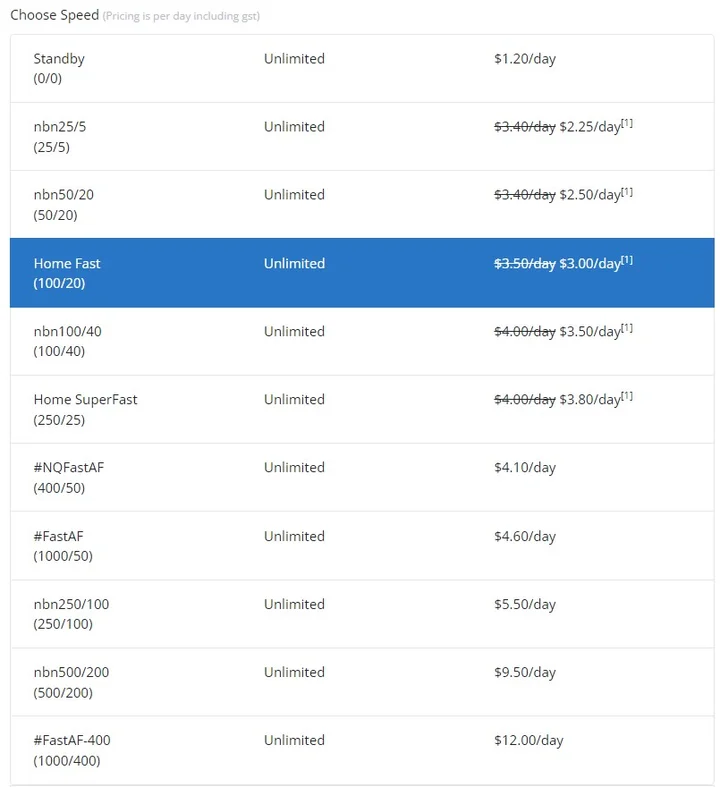Choose the nbn25/5 speed plan

362,137
